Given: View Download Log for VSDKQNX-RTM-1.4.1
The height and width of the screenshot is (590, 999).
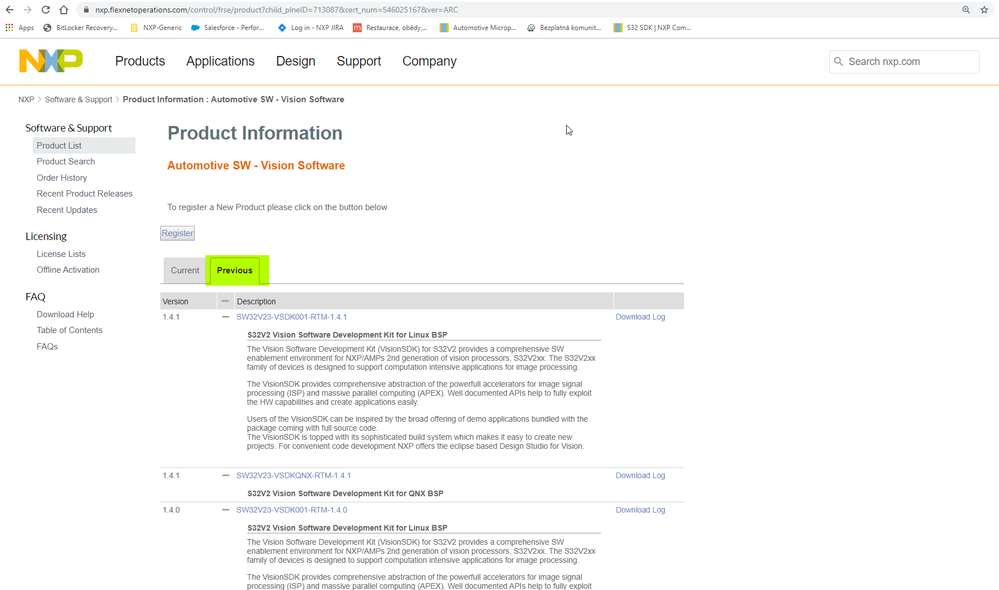Looking at the screenshot, I should coord(640,475).
